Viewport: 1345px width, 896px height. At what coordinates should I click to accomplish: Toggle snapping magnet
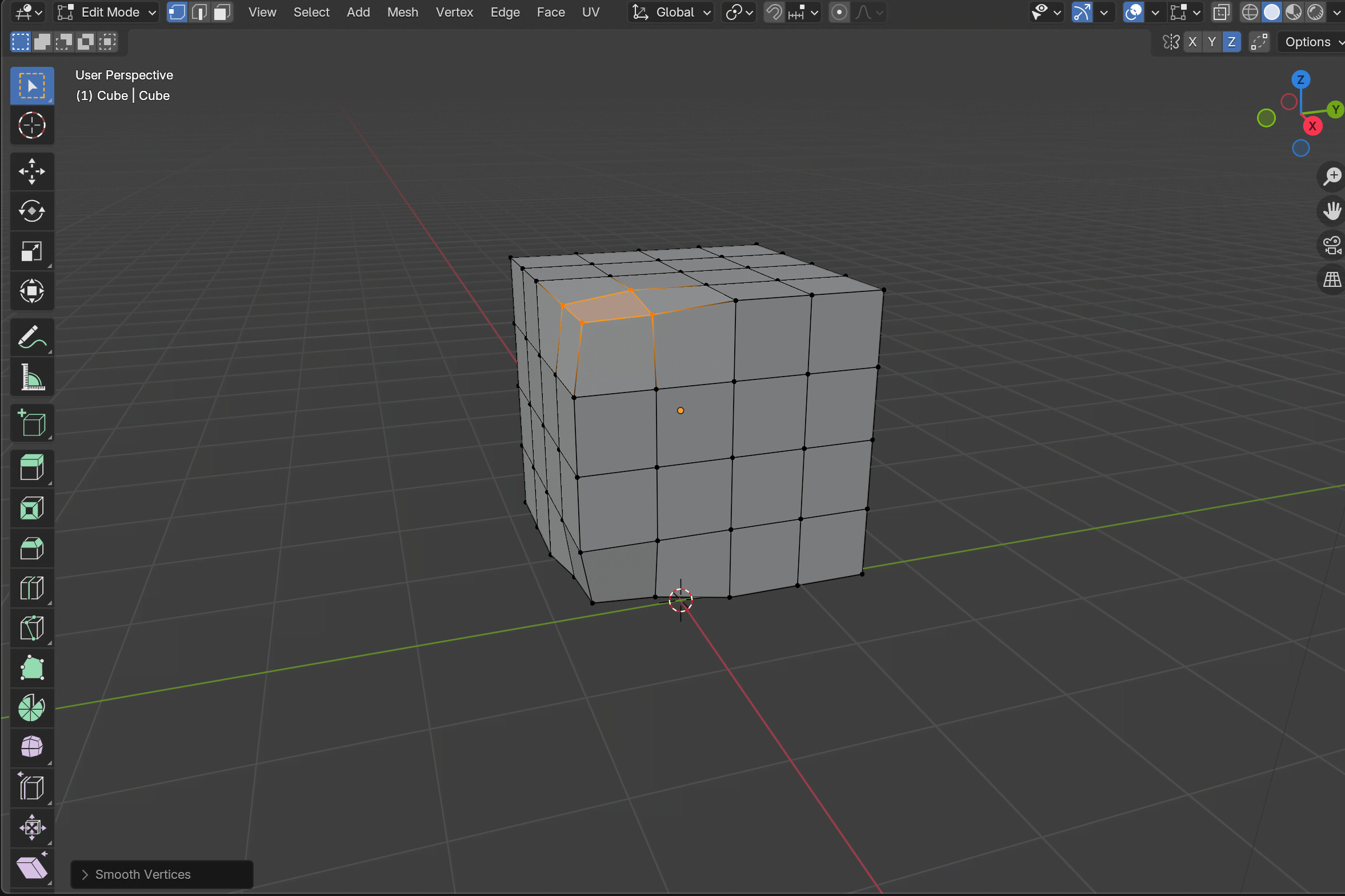coord(774,12)
